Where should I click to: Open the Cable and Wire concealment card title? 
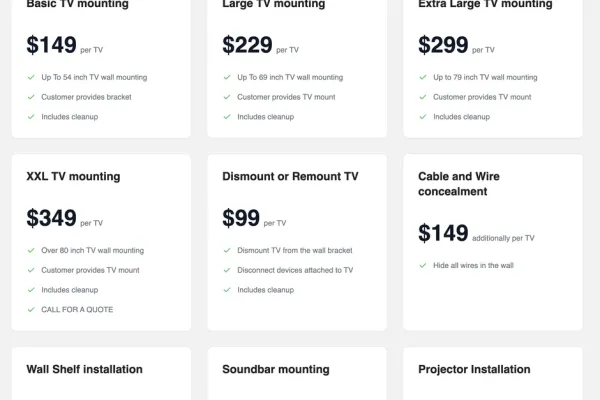459,184
